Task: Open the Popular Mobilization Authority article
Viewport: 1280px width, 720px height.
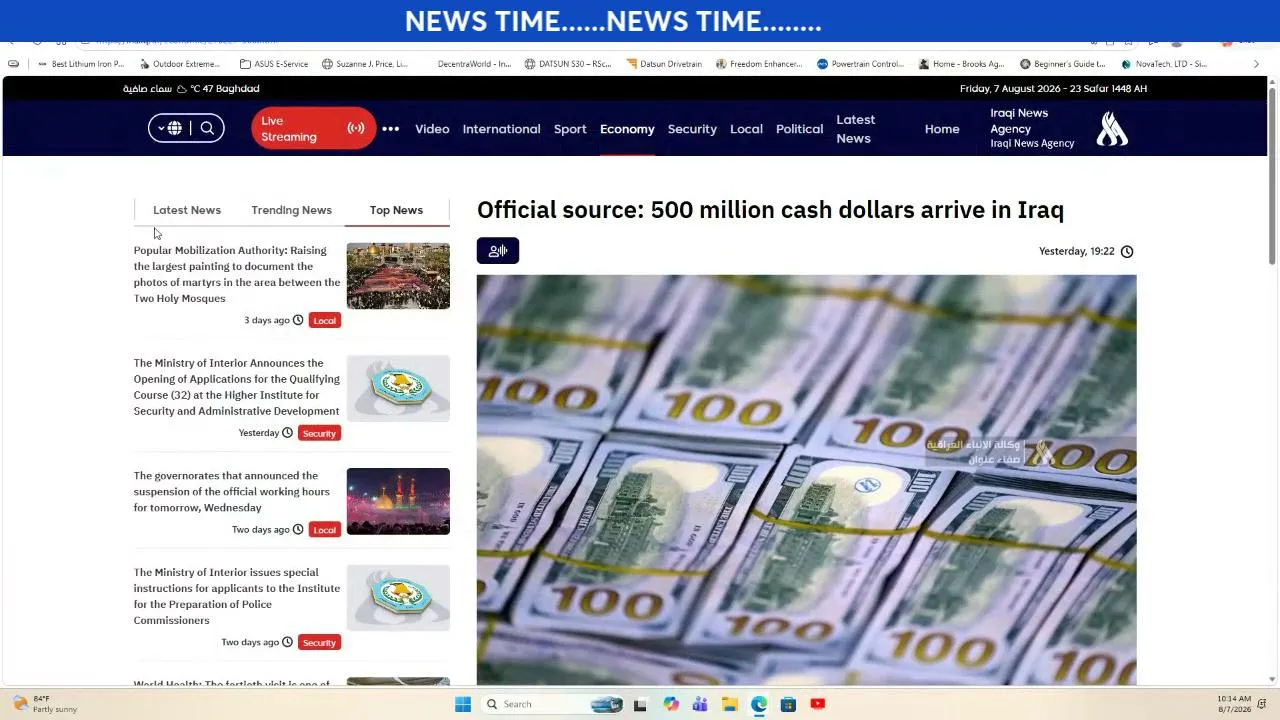Action: pos(237,274)
